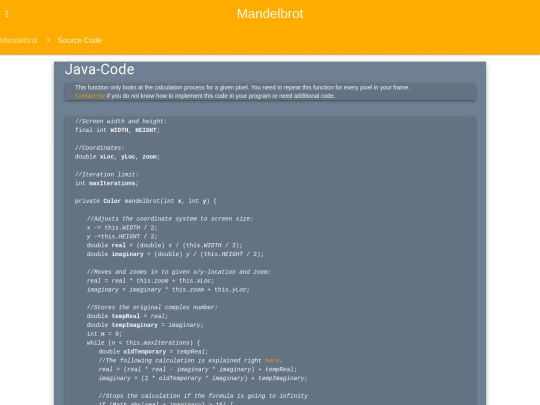Viewport: 540px width, 405px height.
Task: Click the line 'final int WIDTH, HEIGHT;'
Action: 117,130
